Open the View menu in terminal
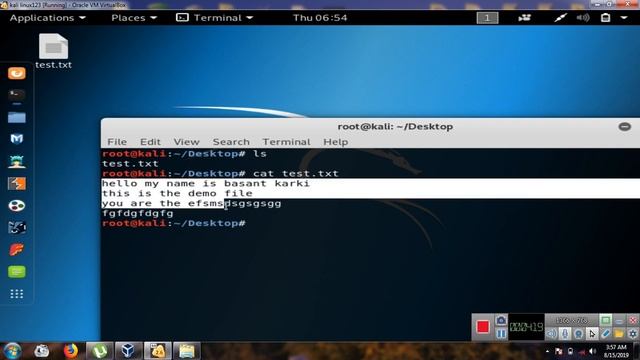This screenshot has height=360, width=640. (187, 142)
